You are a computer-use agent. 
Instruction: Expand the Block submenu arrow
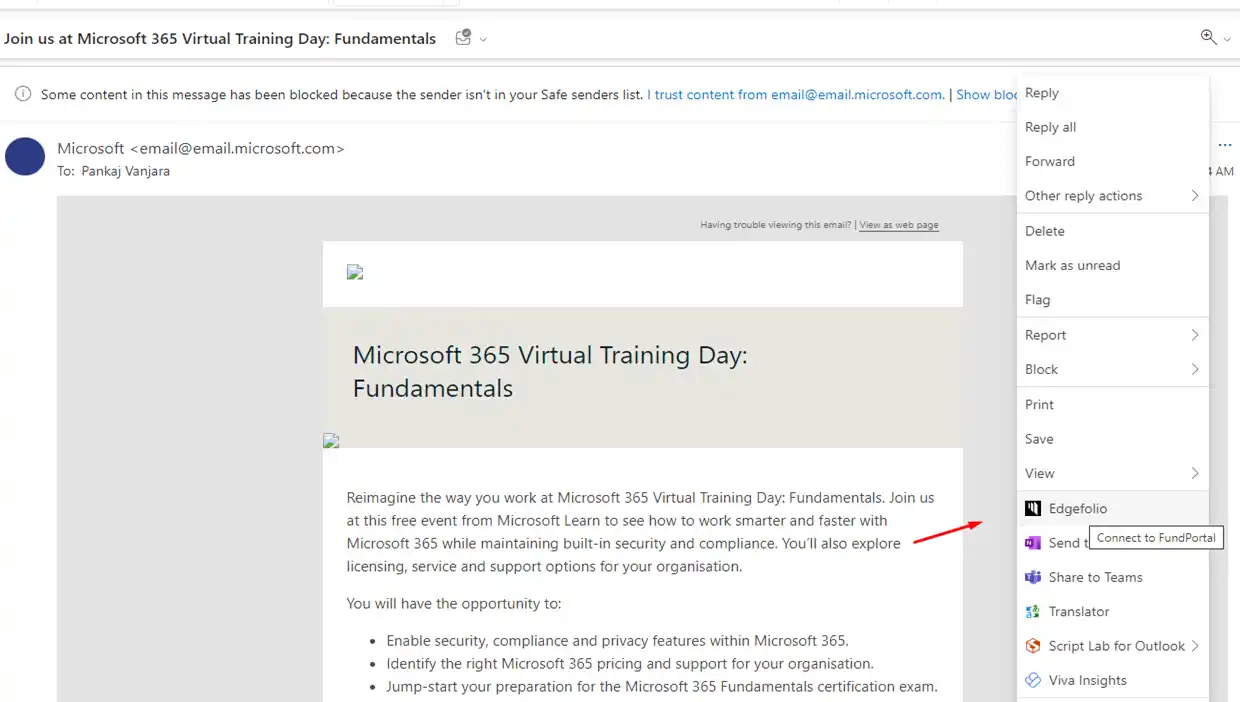(1195, 369)
